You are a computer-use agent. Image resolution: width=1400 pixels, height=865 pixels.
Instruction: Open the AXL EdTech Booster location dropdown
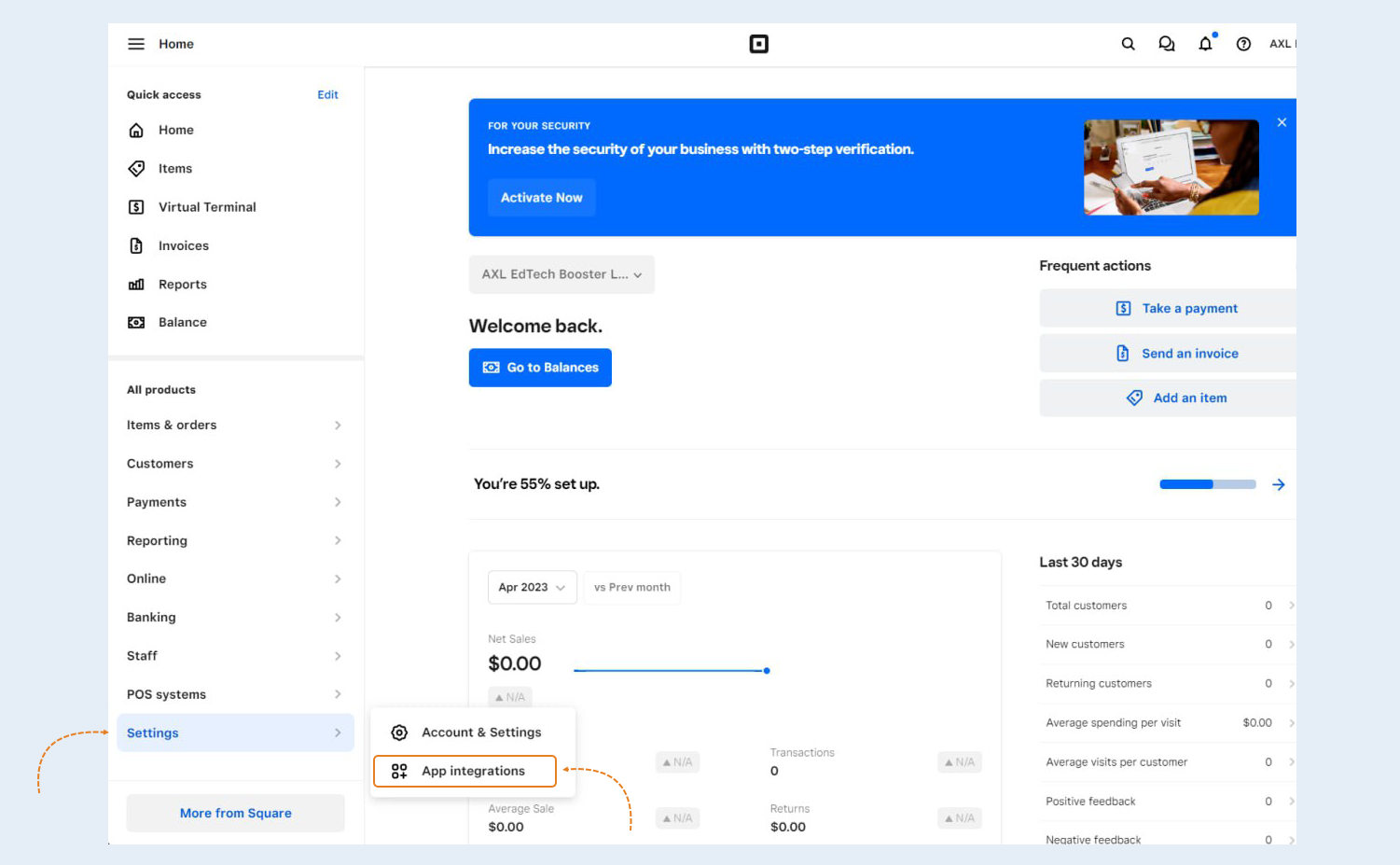[561, 274]
